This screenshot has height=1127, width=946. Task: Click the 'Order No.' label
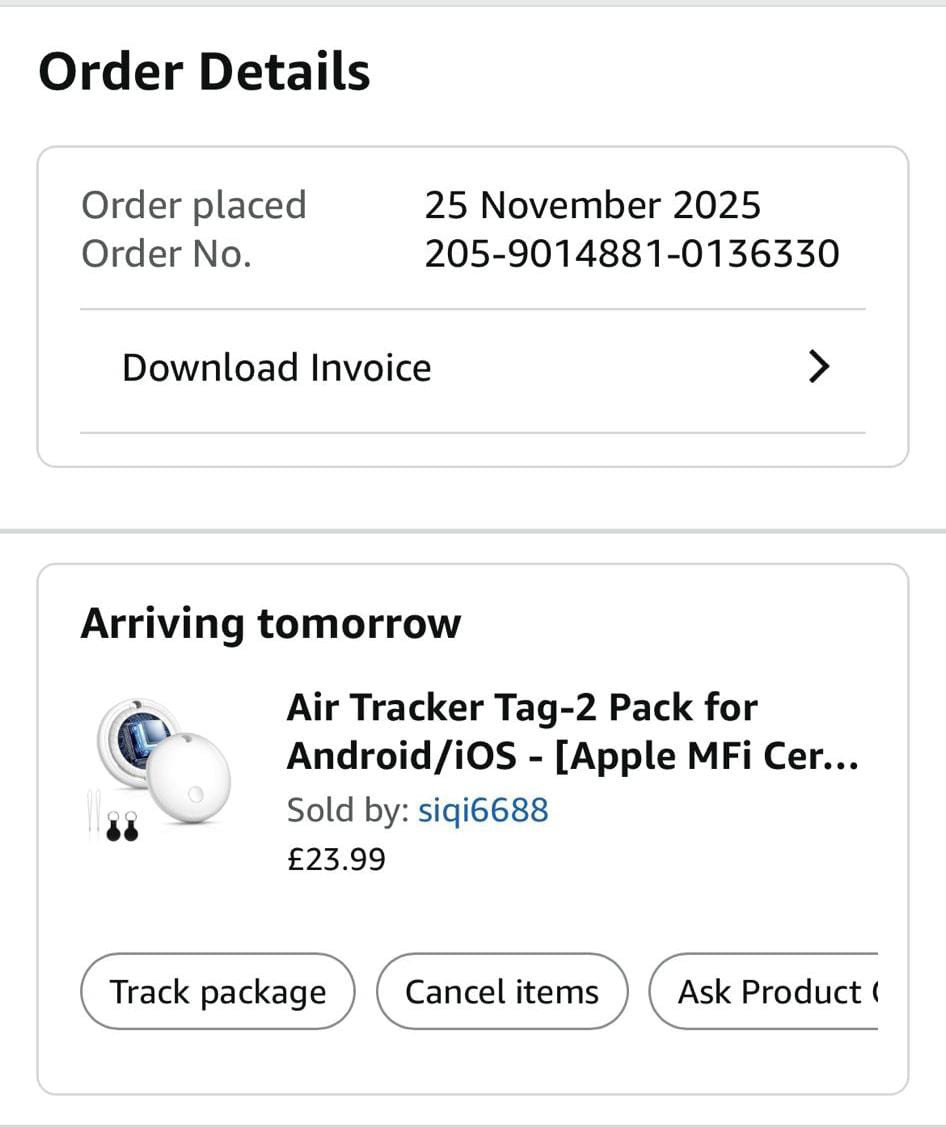166,254
